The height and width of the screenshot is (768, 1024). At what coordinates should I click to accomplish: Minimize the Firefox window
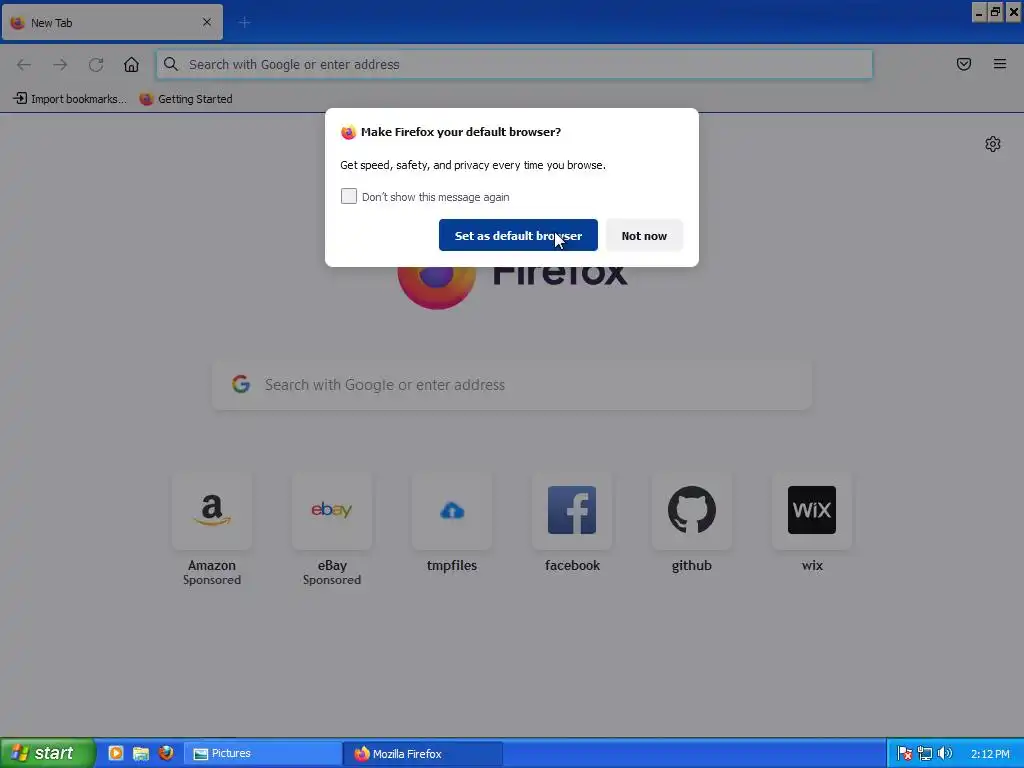(979, 12)
